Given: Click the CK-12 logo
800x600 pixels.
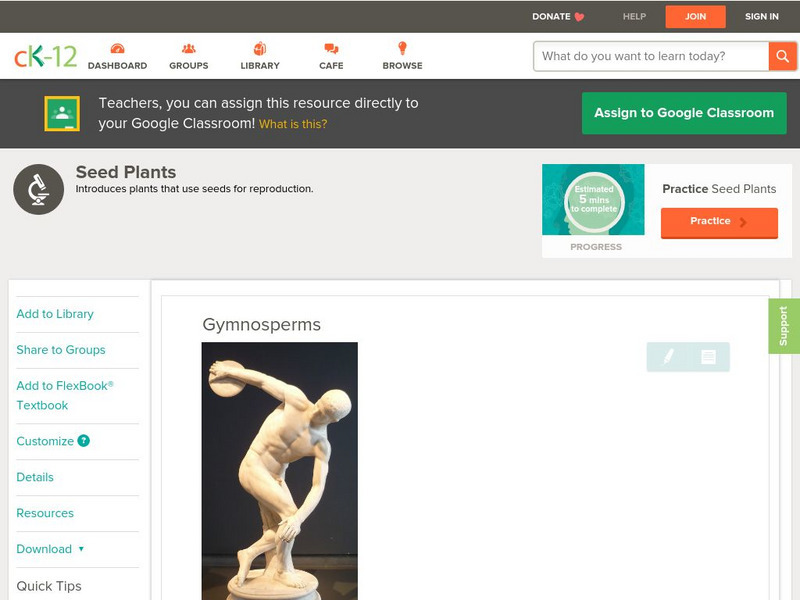Looking at the screenshot, I should (x=45, y=56).
